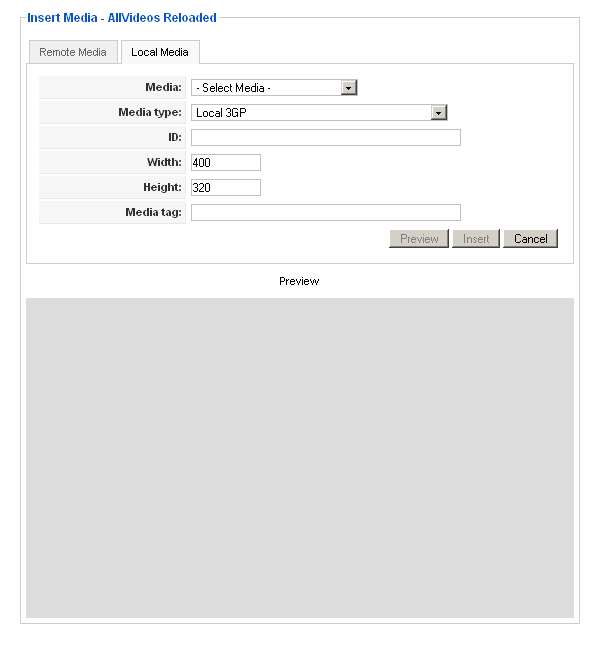Viewport: 600px width, 650px height.
Task: Click the 'Width:' label
Action: (x=164, y=162)
